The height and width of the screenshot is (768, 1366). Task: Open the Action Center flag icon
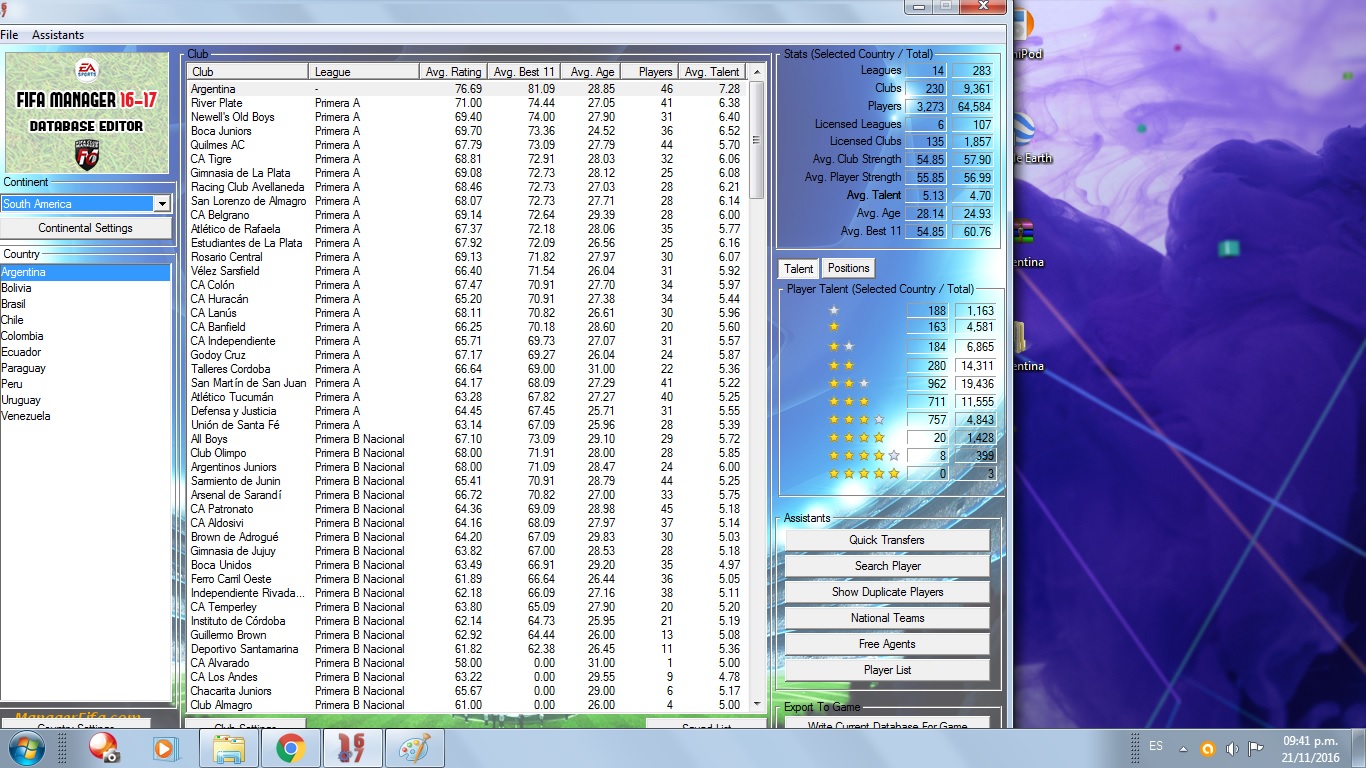[x=1255, y=749]
